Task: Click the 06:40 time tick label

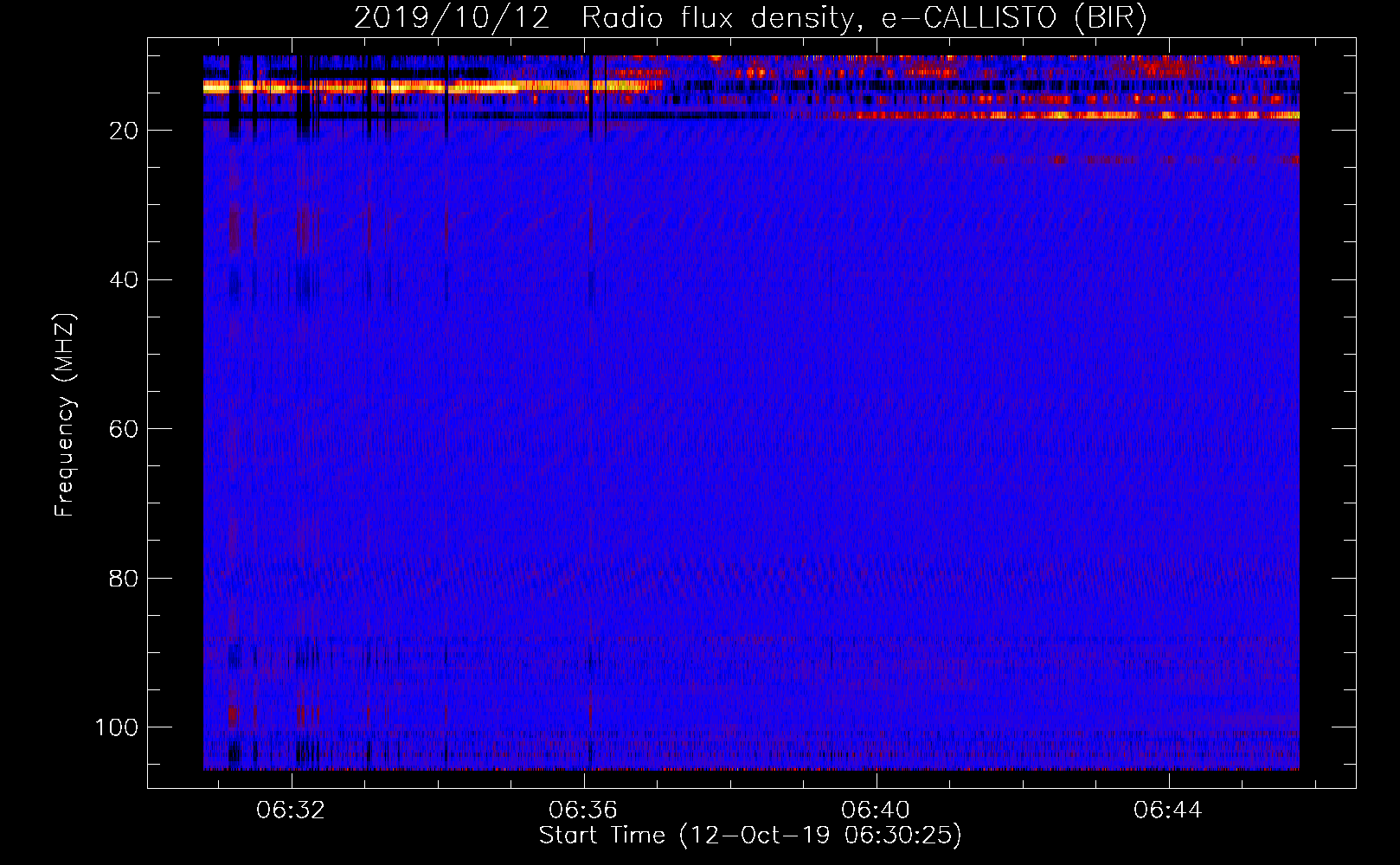Action: tap(877, 810)
